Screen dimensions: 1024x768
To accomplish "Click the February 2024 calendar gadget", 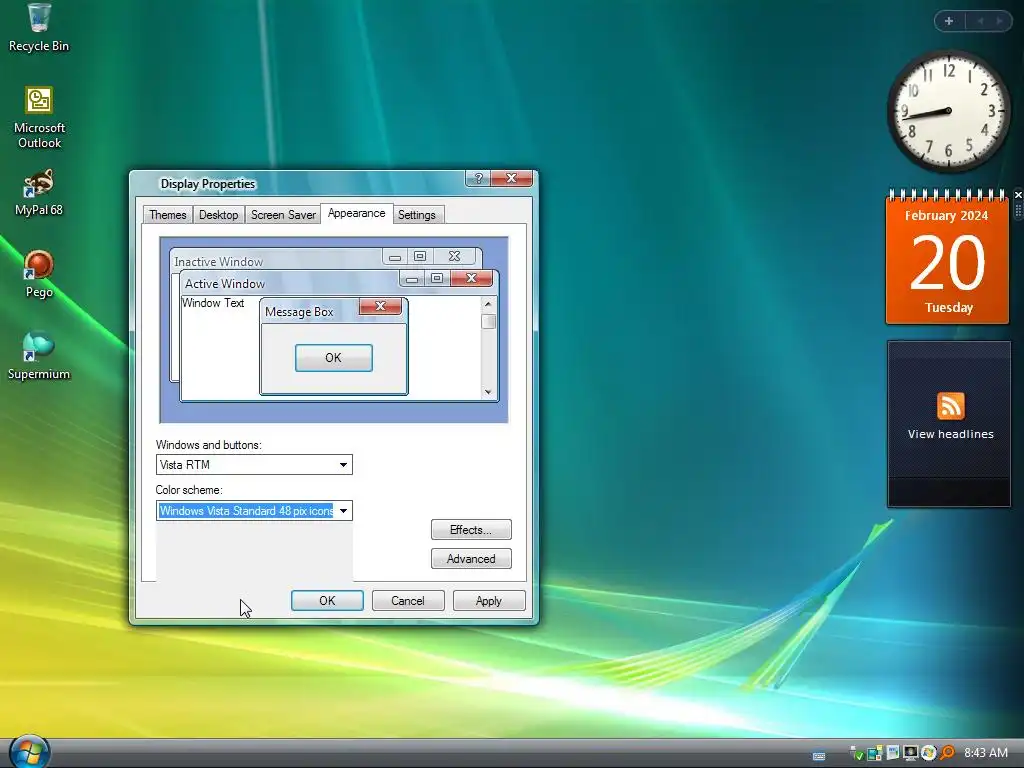I will (947, 258).
